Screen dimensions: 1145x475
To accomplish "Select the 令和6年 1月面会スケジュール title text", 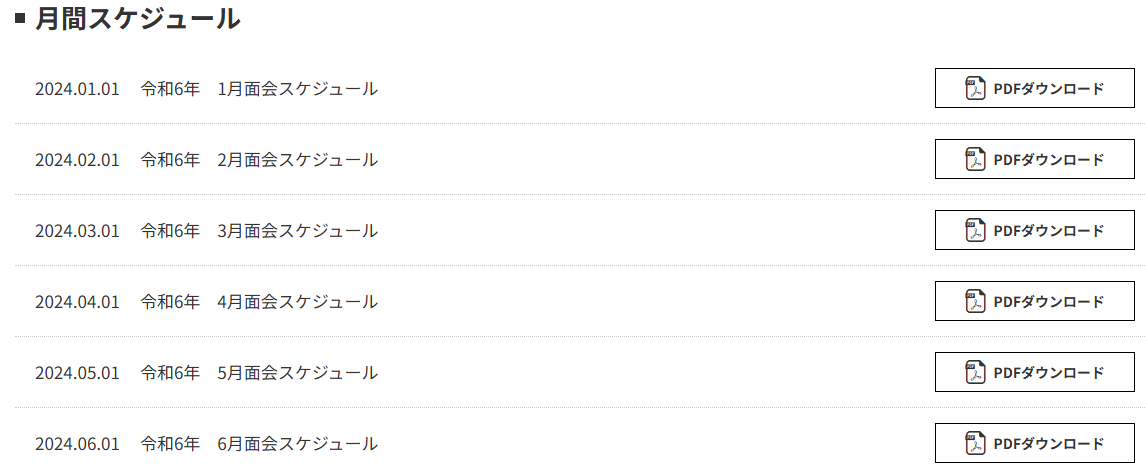I will 259,88.
